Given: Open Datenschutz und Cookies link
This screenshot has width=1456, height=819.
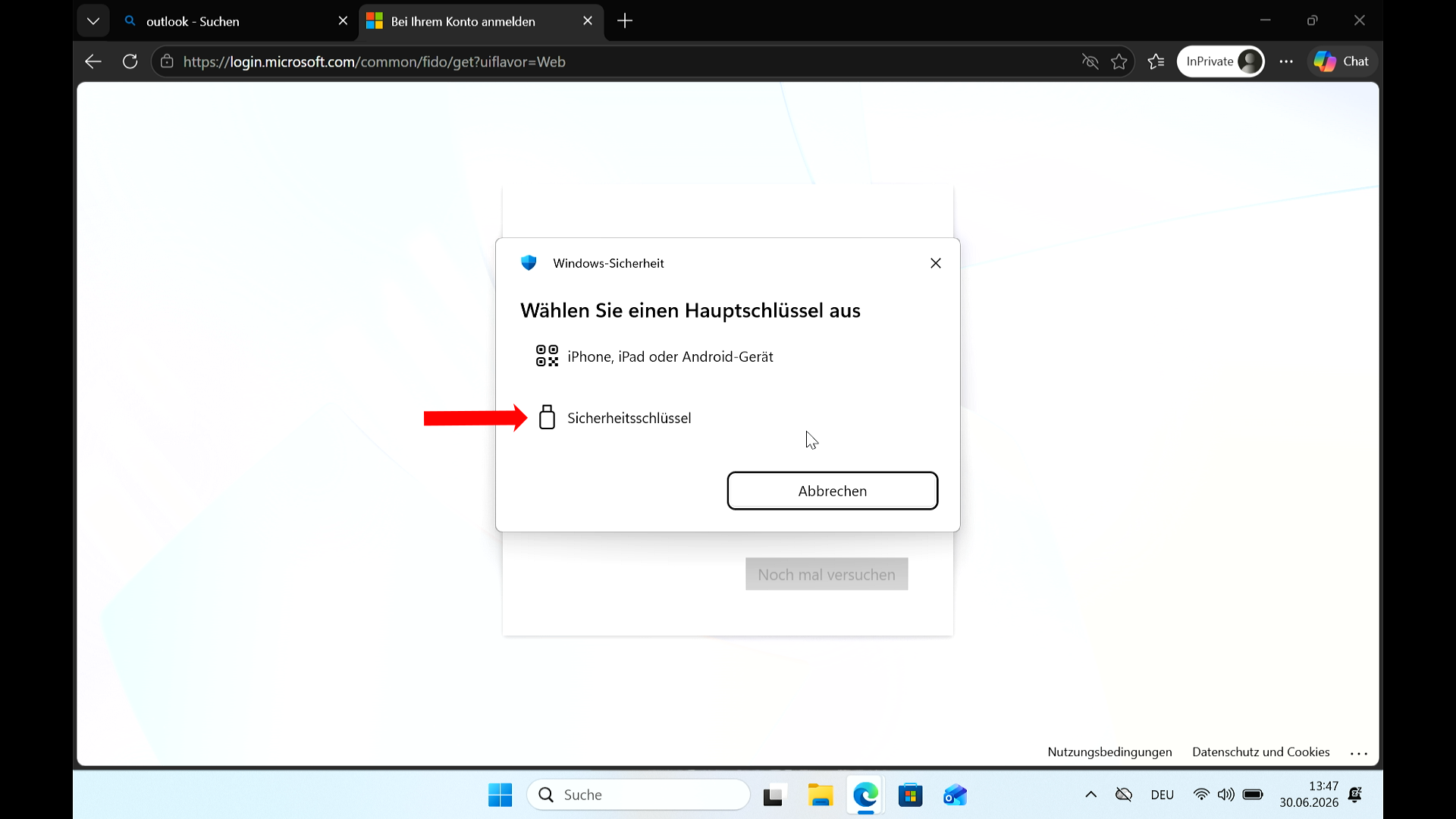Looking at the screenshot, I should tap(1260, 752).
